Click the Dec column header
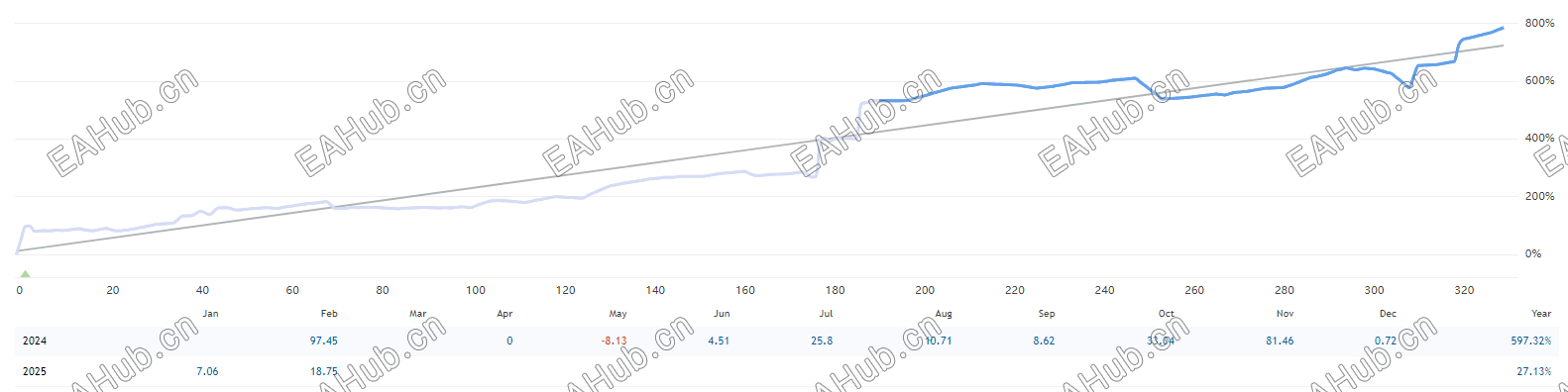 click(x=1388, y=313)
